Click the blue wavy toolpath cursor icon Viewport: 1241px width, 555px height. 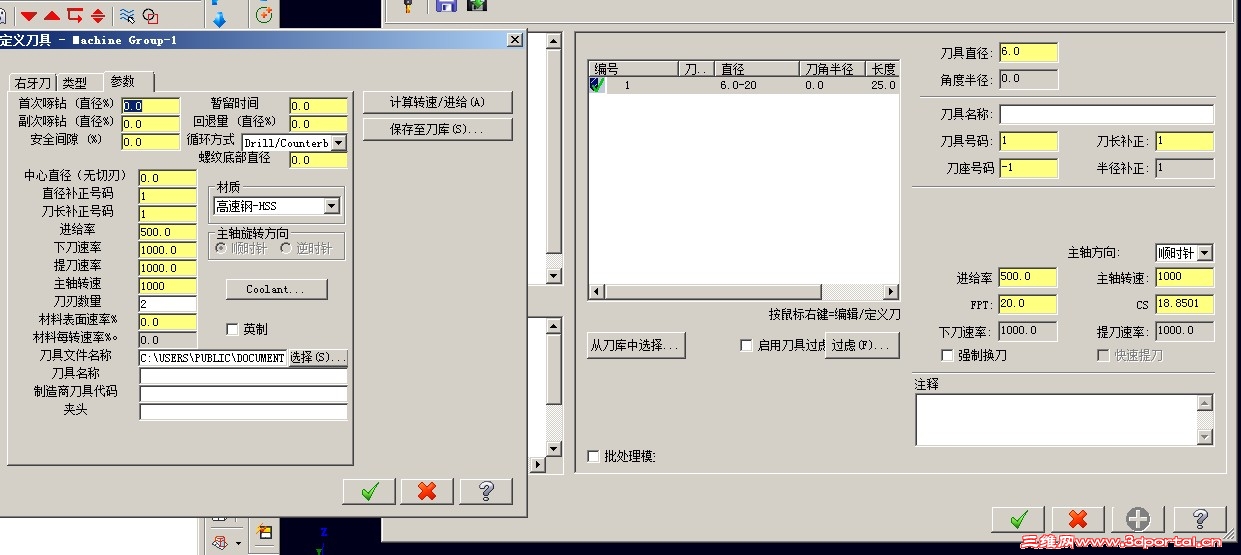coord(127,15)
